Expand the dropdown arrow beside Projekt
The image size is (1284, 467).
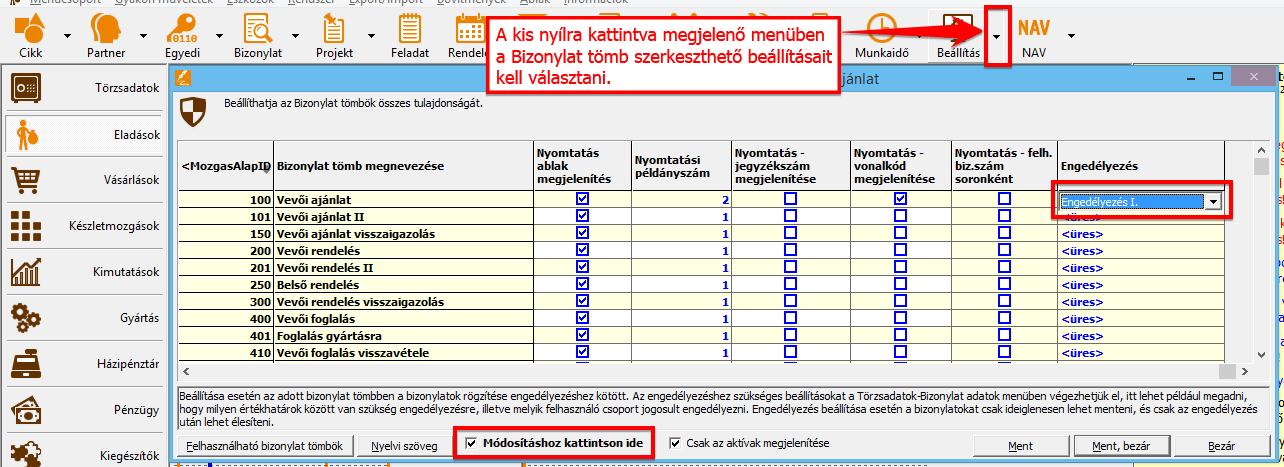(x=368, y=35)
